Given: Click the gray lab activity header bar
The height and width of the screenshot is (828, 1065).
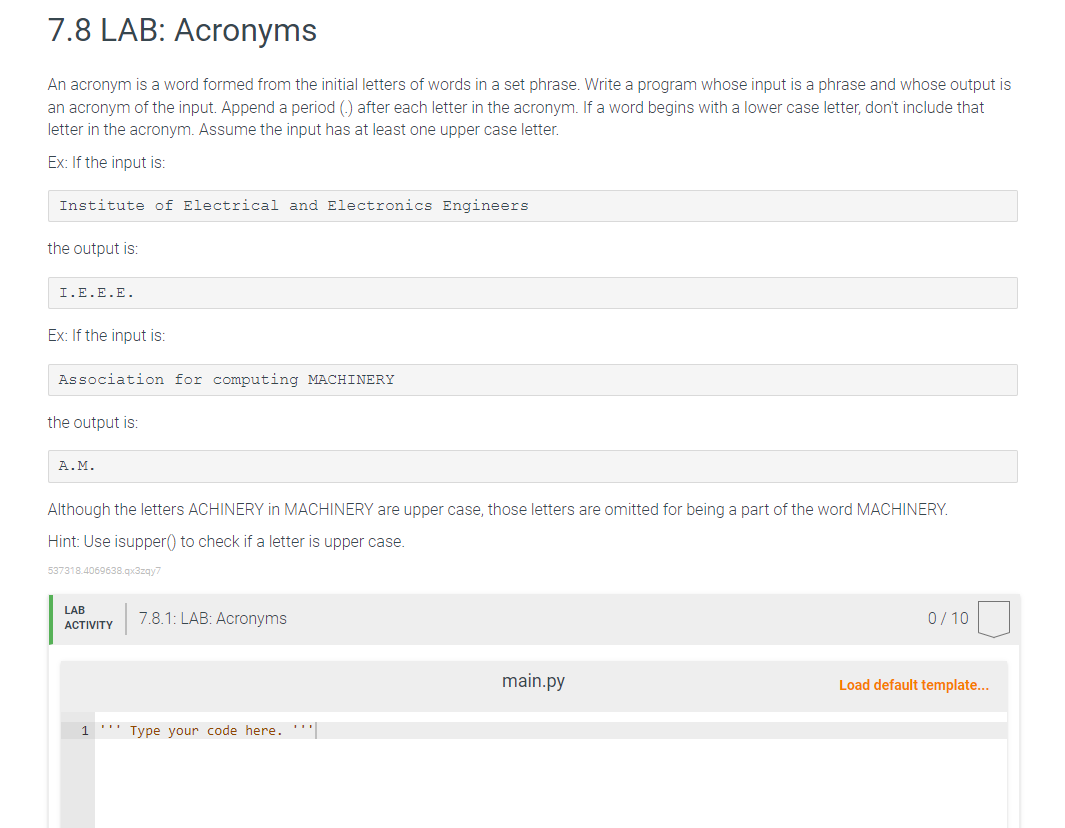Looking at the screenshot, I should tap(600, 618).
